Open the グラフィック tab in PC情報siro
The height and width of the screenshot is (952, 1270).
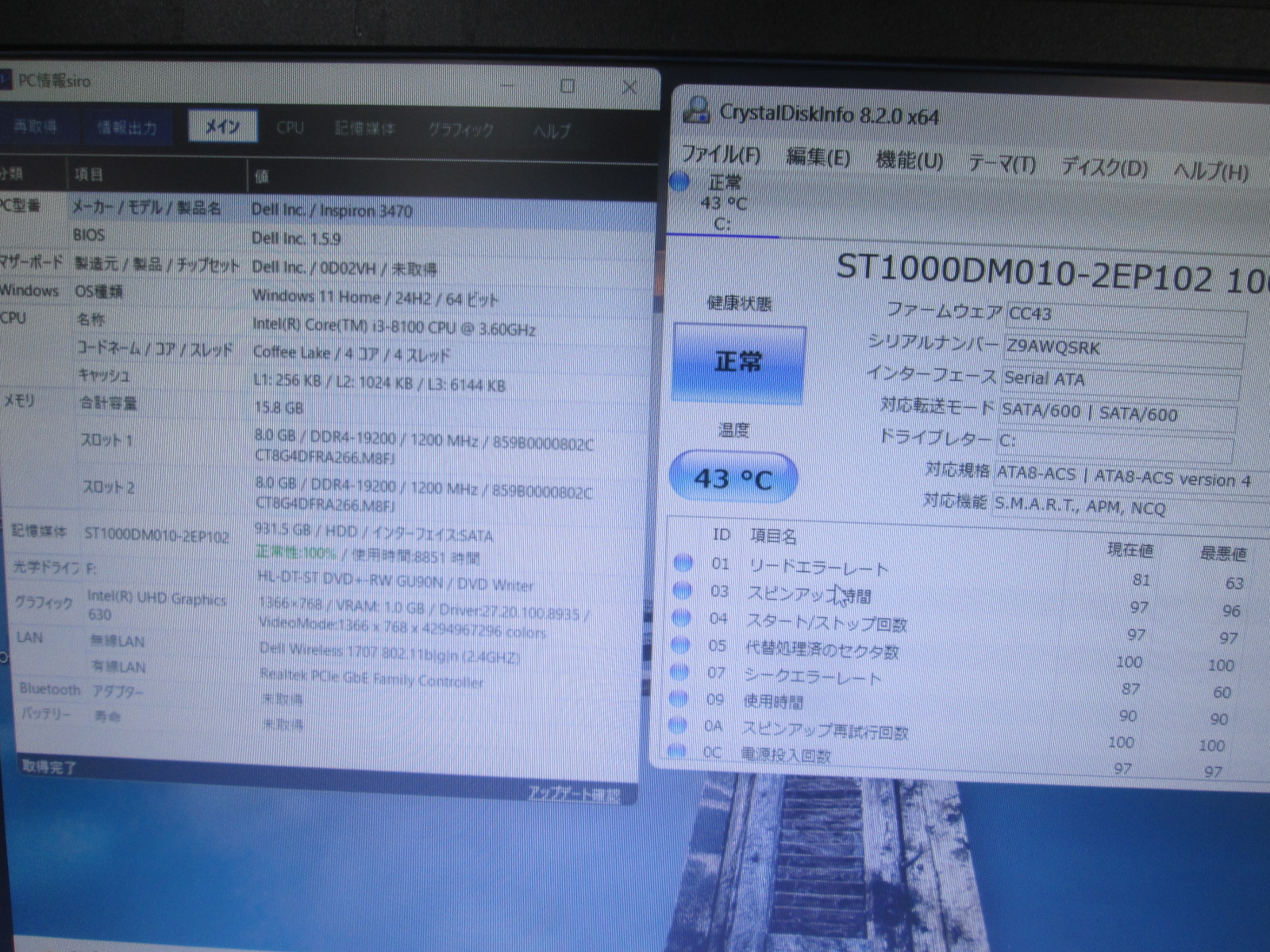click(460, 129)
